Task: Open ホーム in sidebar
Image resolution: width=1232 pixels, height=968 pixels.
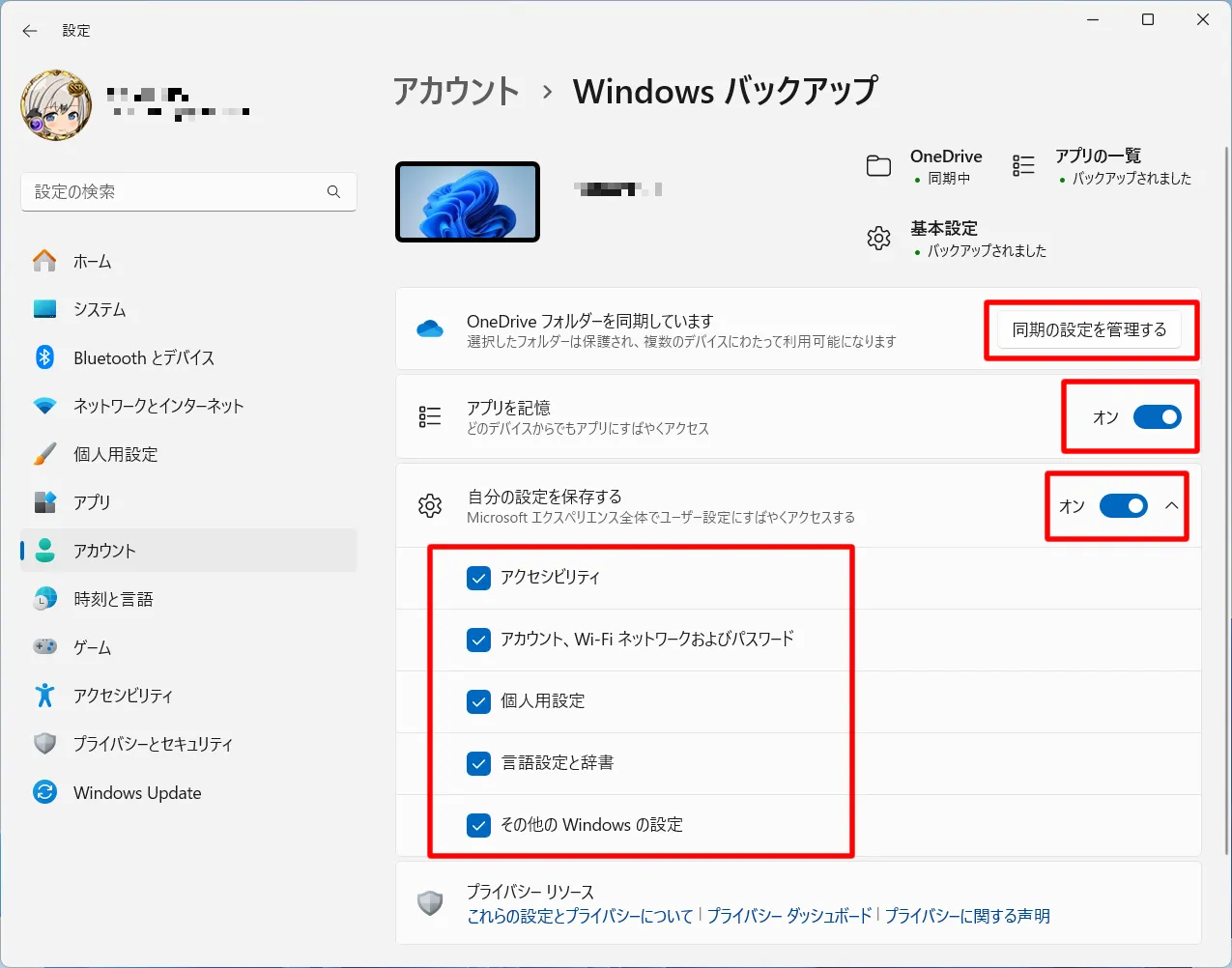Action: (x=188, y=261)
